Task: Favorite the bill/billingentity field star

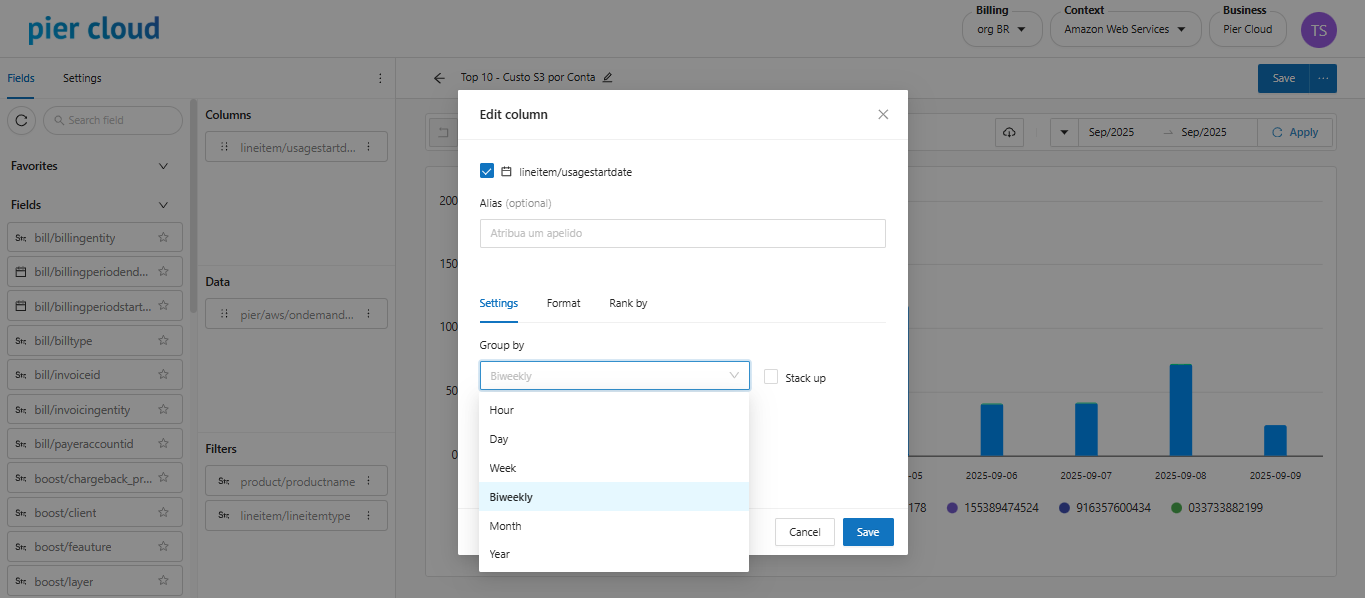Action: click(163, 238)
